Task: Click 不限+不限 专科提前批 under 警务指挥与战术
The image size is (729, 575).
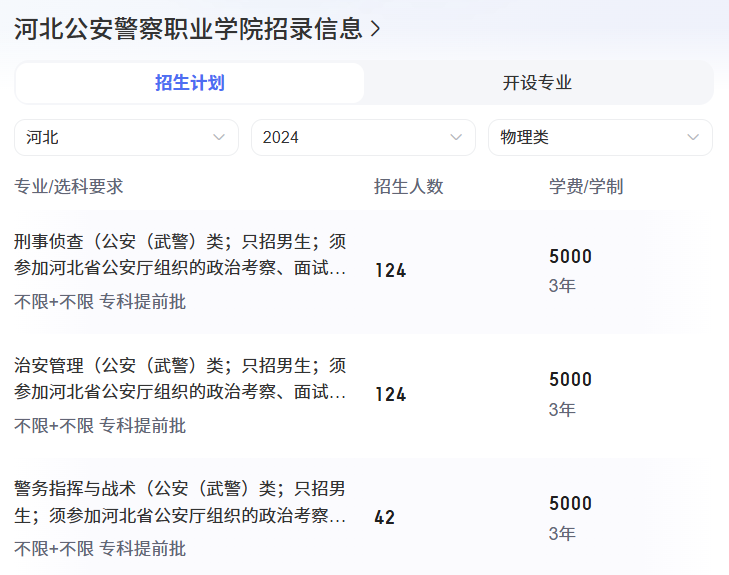Action: (x=100, y=549)
